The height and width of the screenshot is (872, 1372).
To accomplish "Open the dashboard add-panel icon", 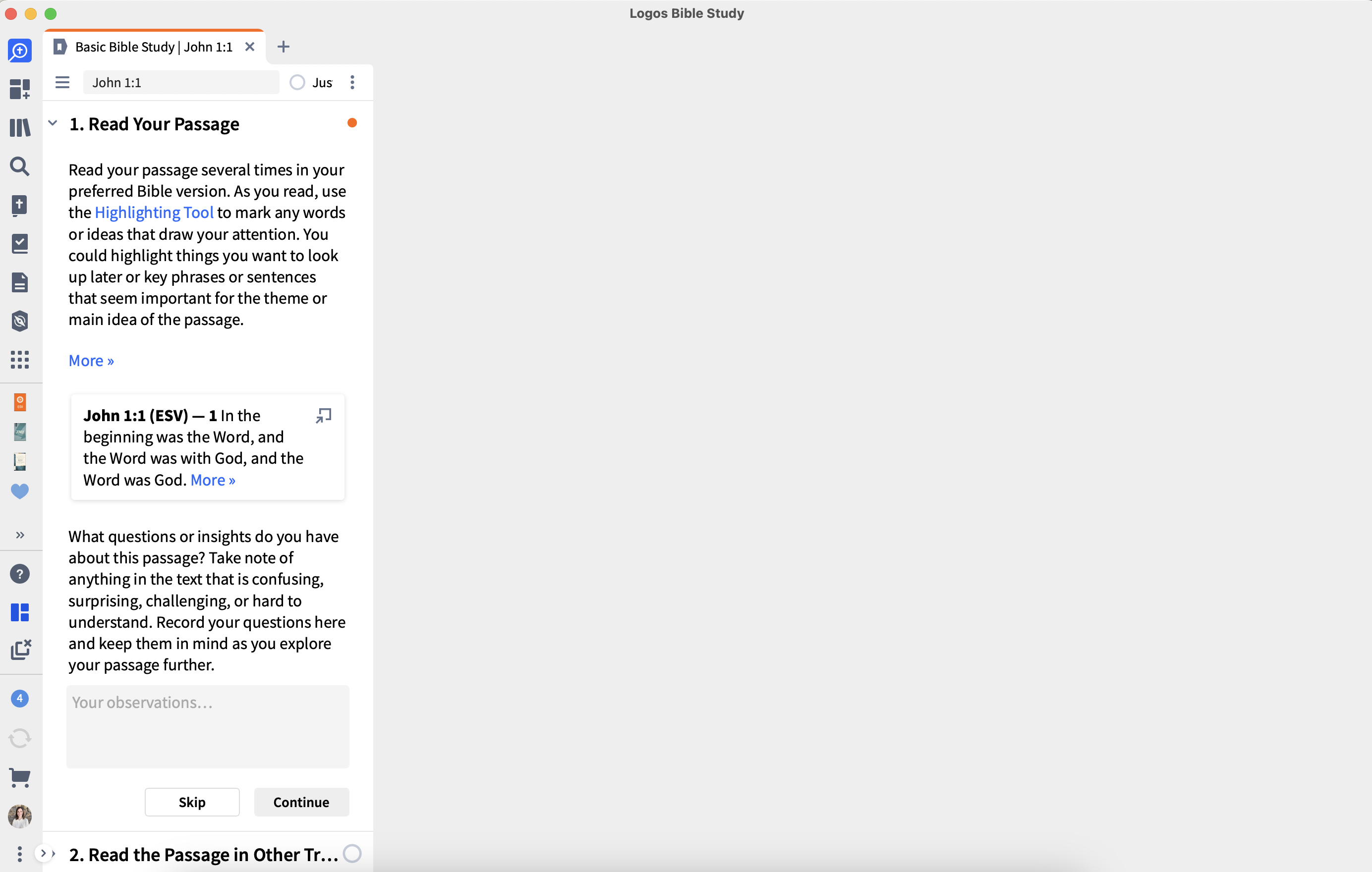I will [x=20, y=89].
